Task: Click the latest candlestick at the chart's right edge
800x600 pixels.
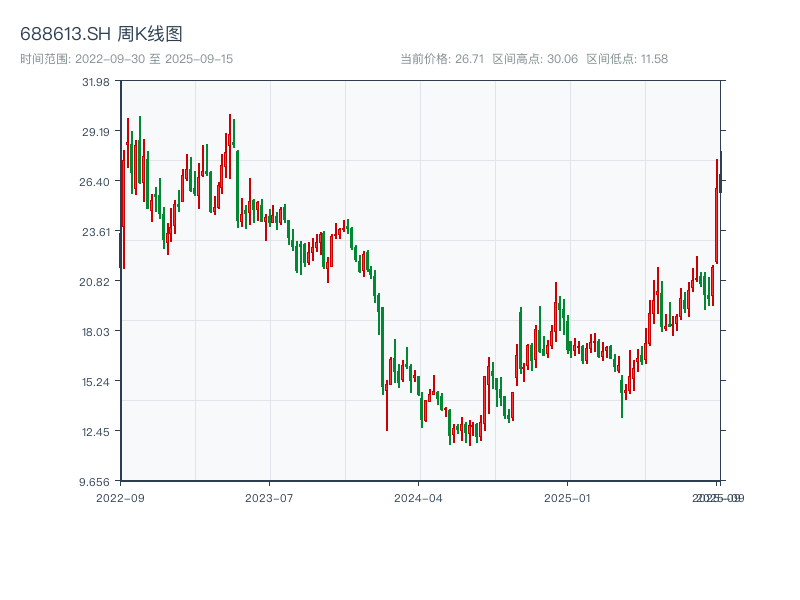Action: 720,172
